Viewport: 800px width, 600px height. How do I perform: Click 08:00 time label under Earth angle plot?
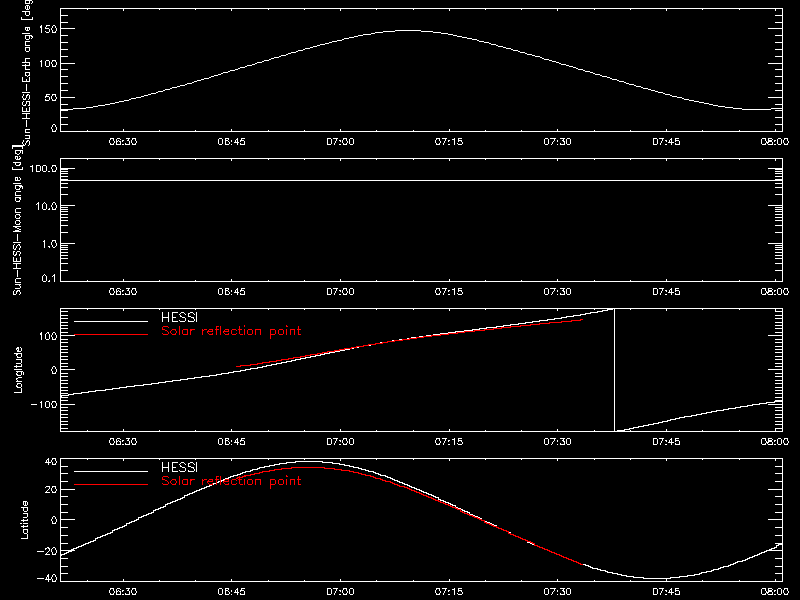(774, 142)
